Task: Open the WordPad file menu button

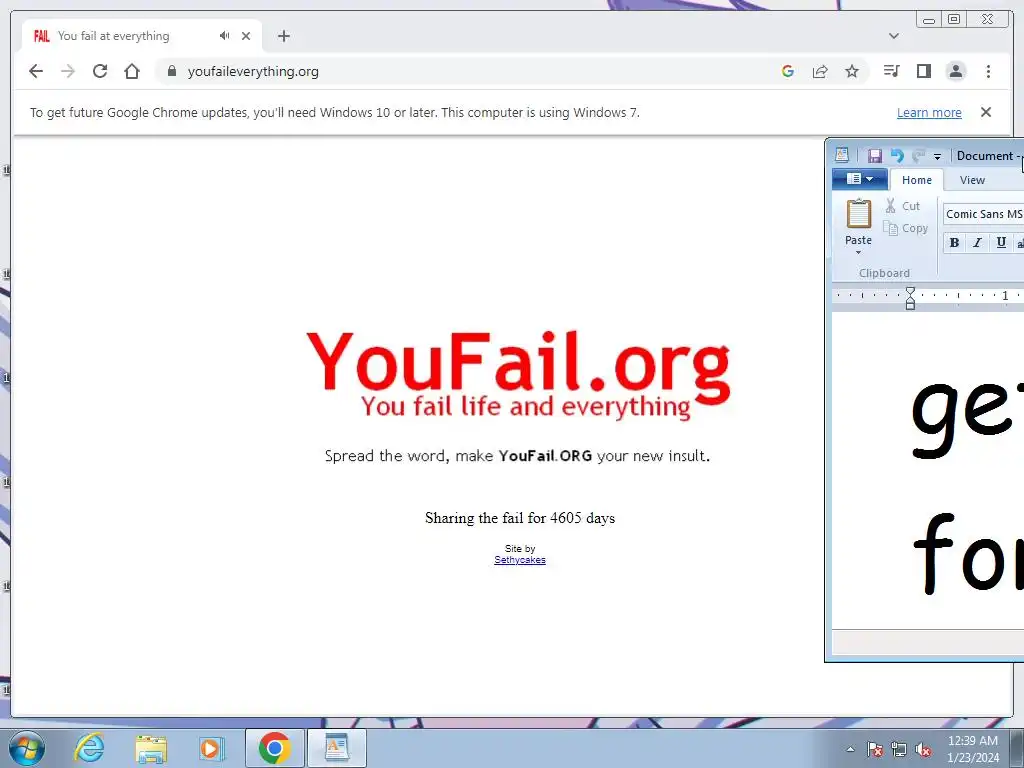Action: coord(859,179)
